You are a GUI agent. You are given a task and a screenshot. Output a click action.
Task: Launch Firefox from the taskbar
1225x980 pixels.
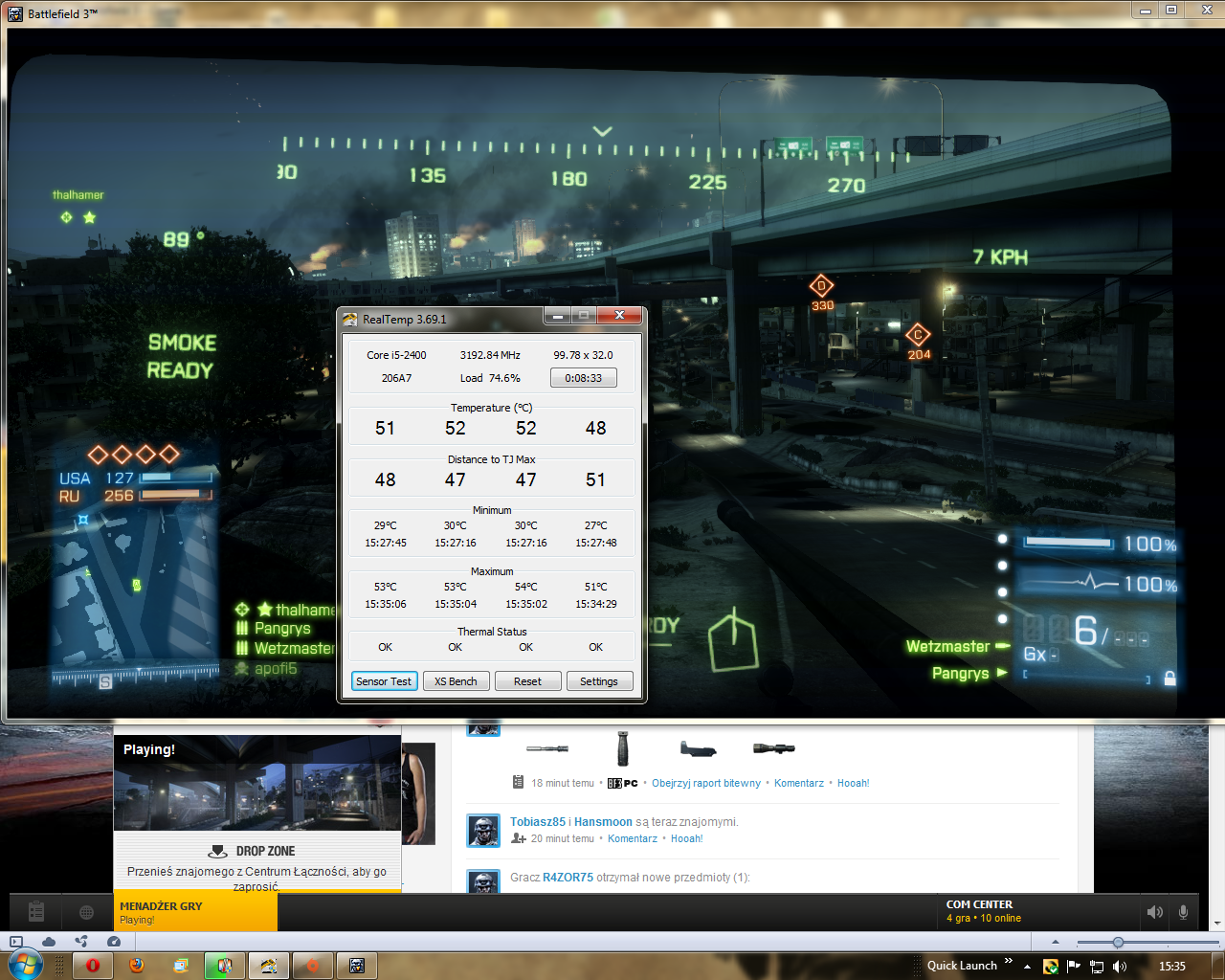(137, 966)
